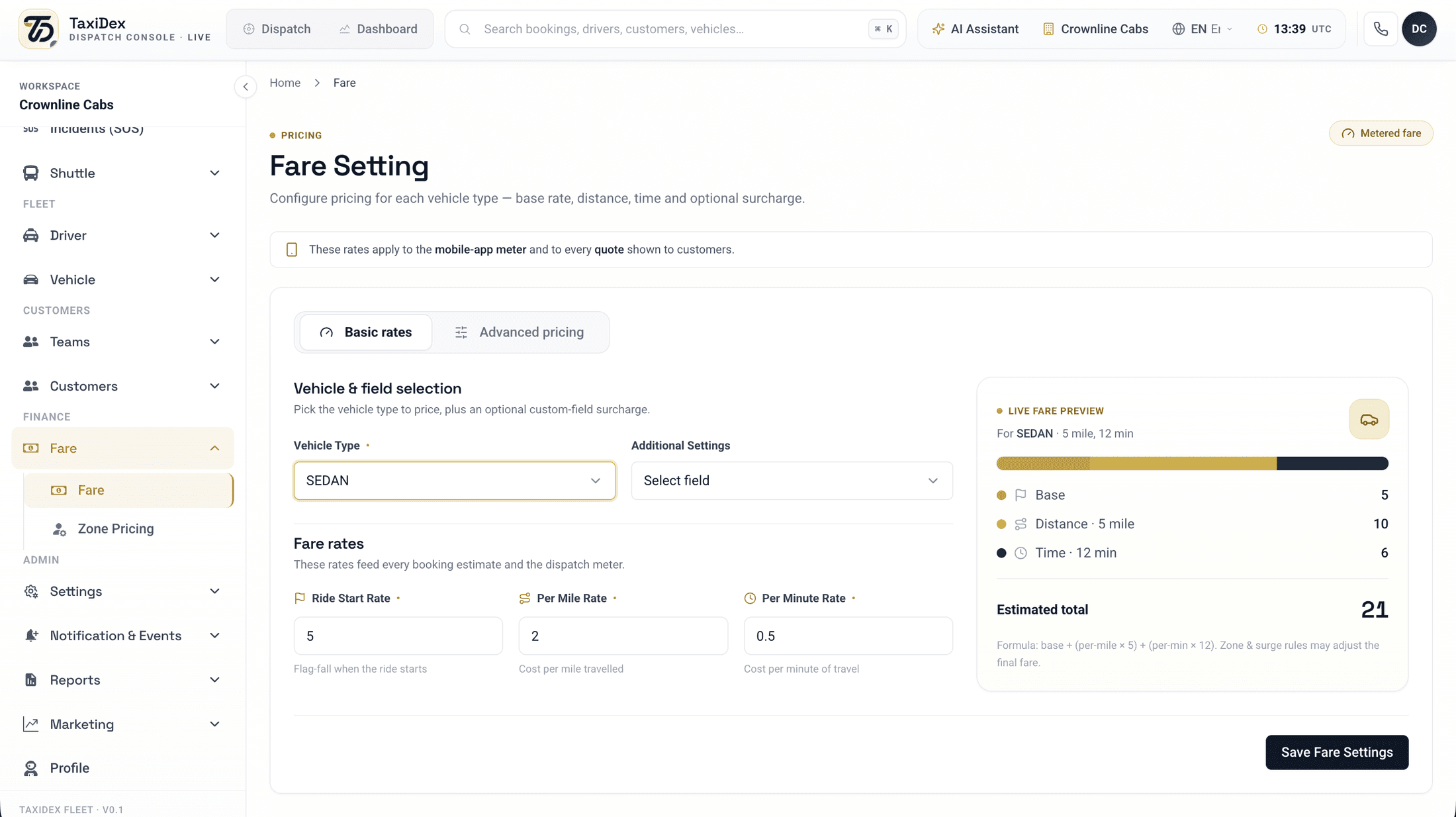Viewport: 1456px width, 817px height.
Task: Click the dark Time color dot
Action: [x=1001, y=553]
